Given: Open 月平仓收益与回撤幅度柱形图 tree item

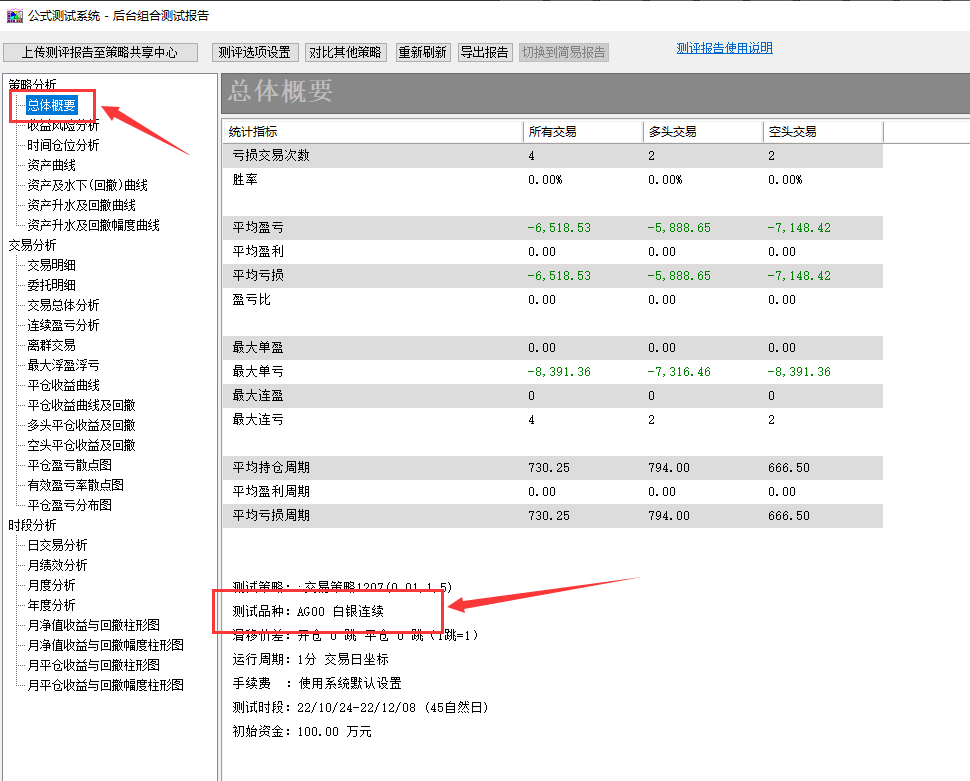Looking at the screenshot, I should 105,685.
